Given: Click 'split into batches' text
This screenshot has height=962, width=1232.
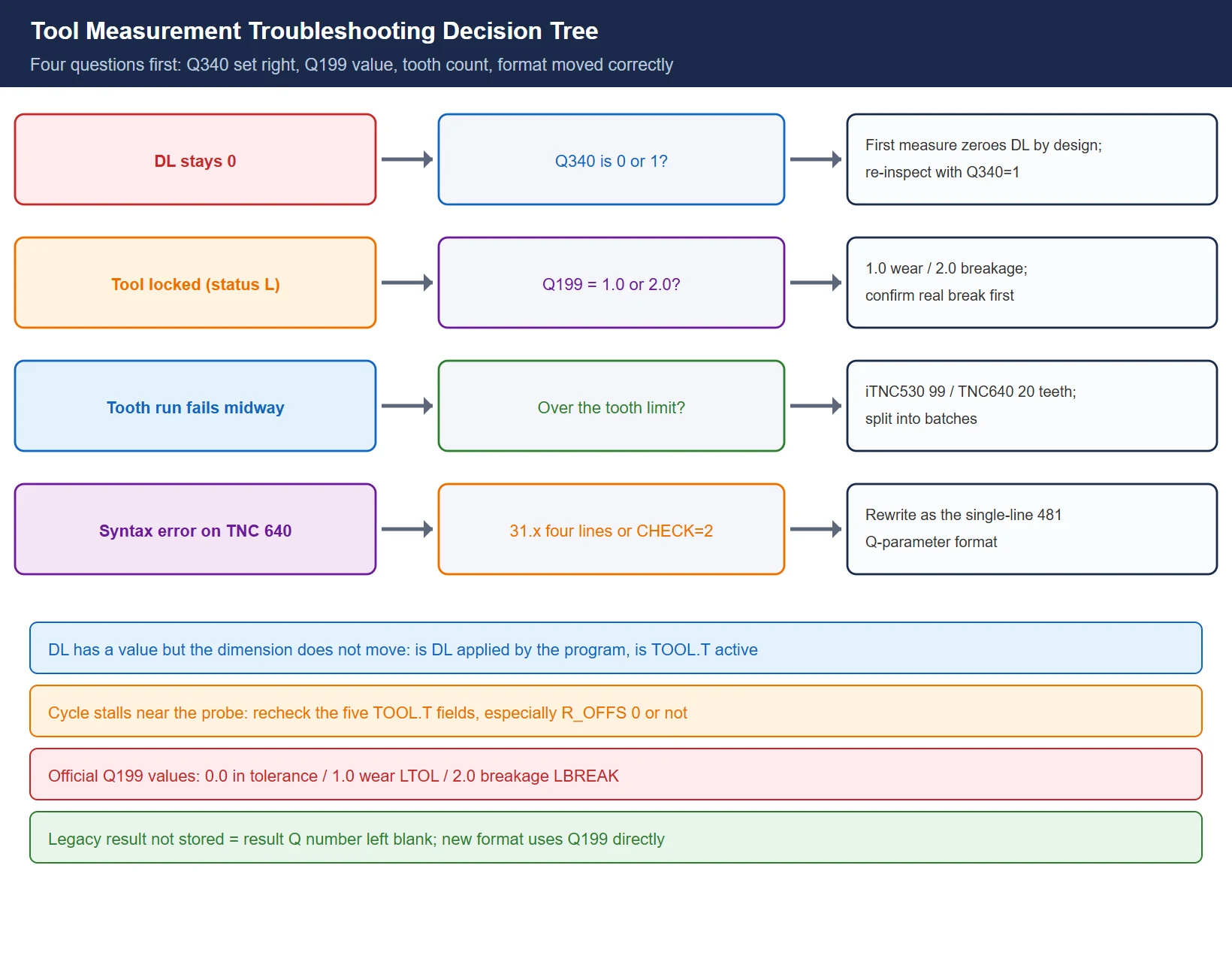Looking at the screenshot, I should pos(921,419).
